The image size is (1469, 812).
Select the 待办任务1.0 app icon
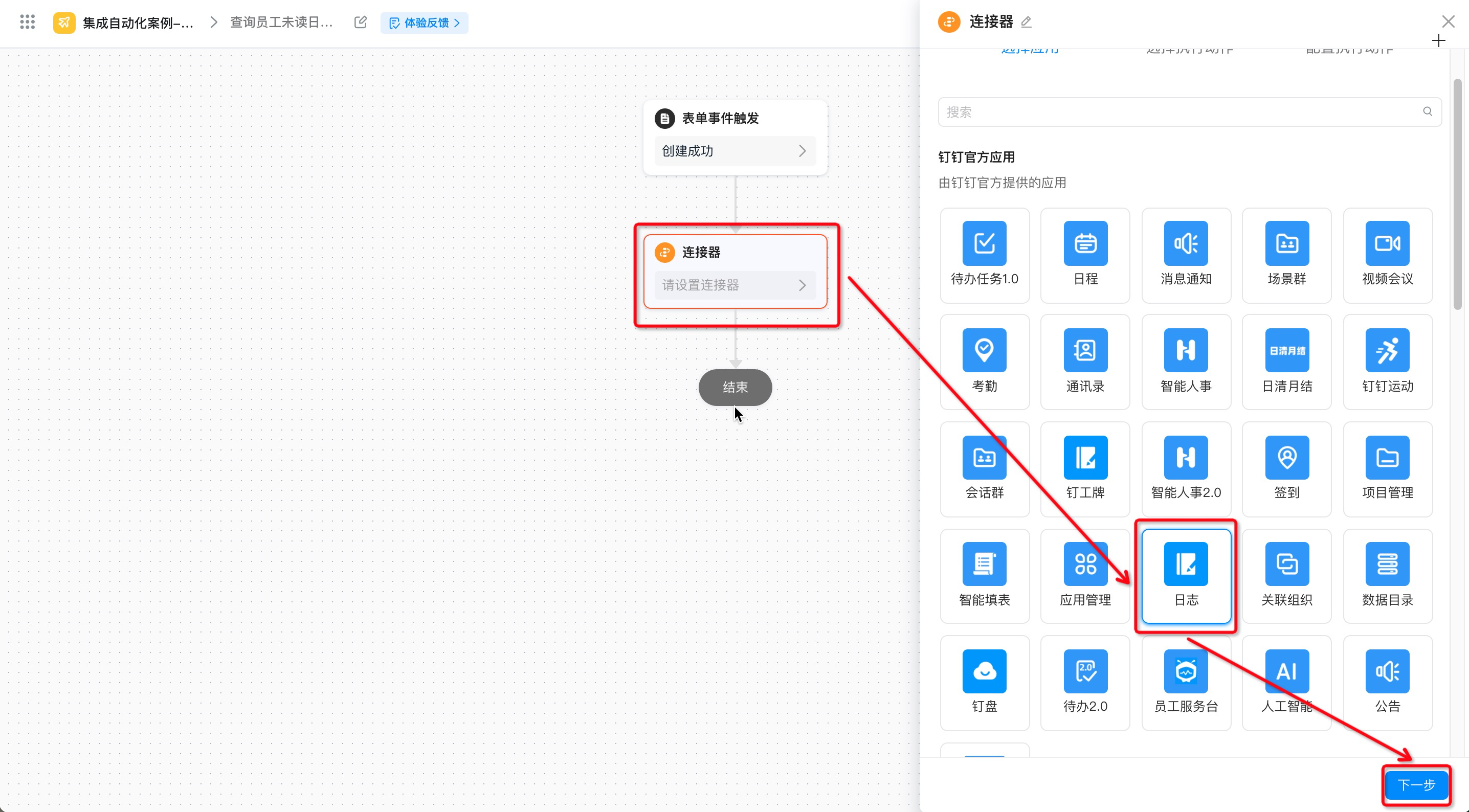click(984, 255)
